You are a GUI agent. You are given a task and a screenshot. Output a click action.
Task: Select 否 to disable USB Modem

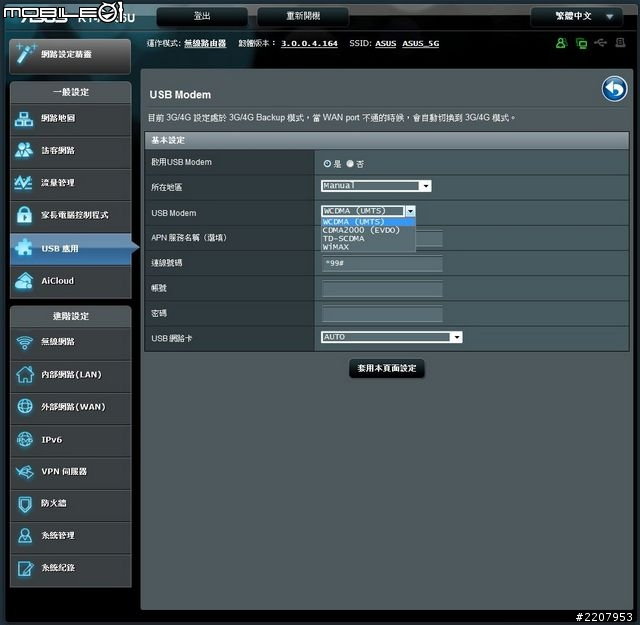point(350,163)
